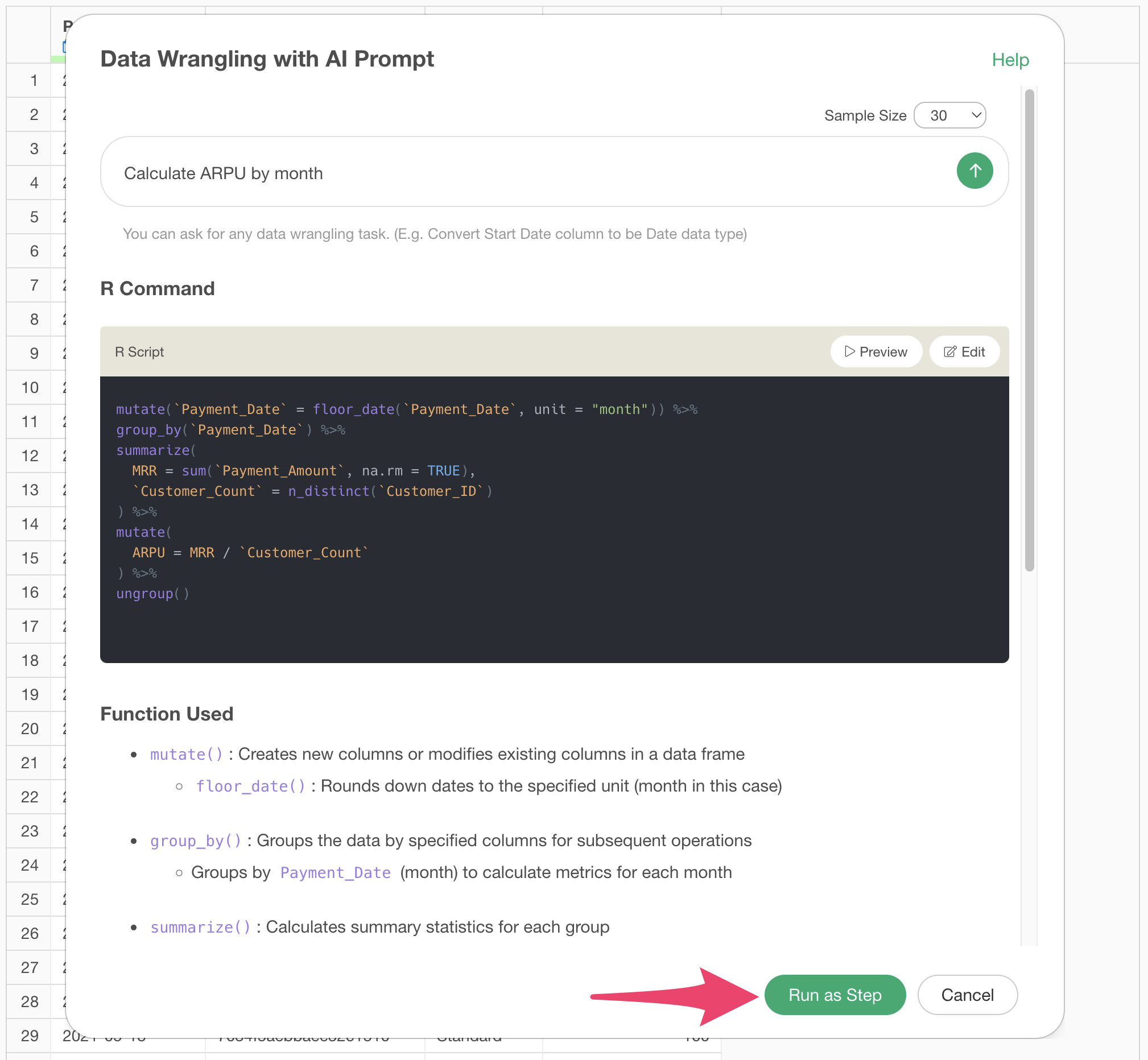1148x1060 pixels.
Task: Select row 5 header in the table
Action: tap(34, 217)
